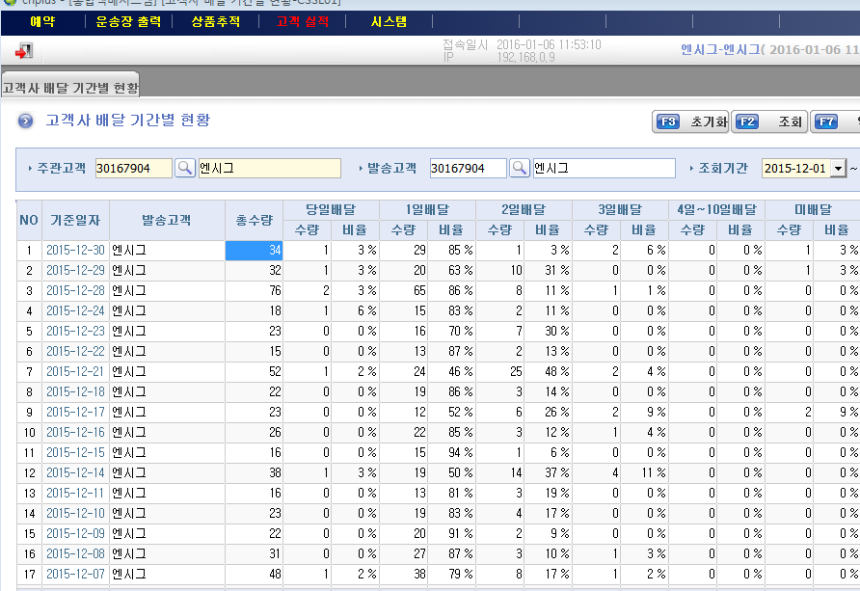The width and height of the screenshot is (860, 591).
Task: Click 엔시그 customer cell in row 9
Action: pos(167,412)
